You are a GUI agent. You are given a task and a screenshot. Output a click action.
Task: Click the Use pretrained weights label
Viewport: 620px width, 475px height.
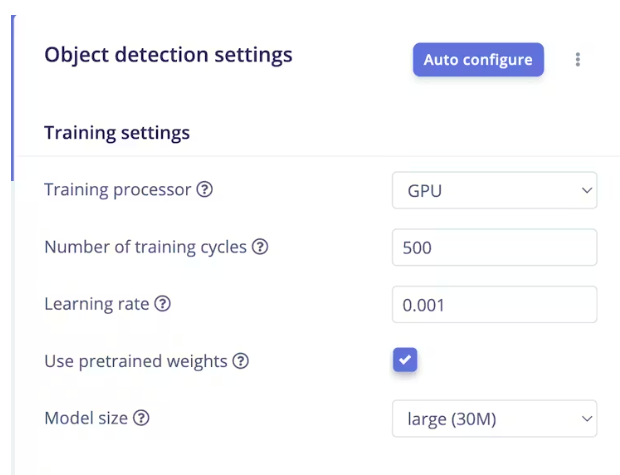pos(135,362)
